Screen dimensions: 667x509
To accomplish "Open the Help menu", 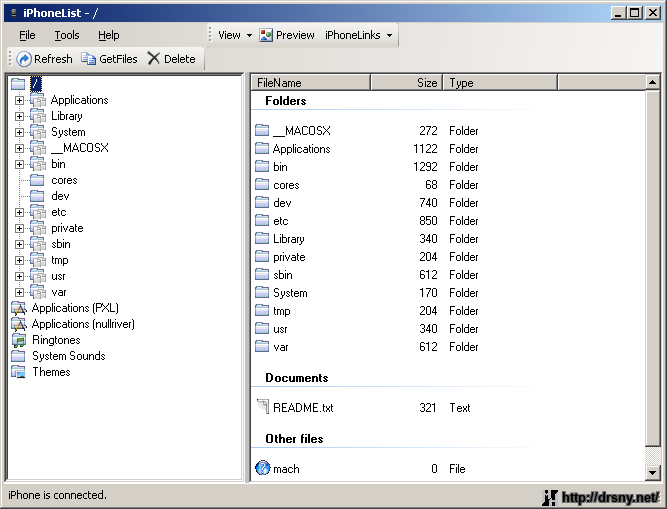I will coord(108,35).
